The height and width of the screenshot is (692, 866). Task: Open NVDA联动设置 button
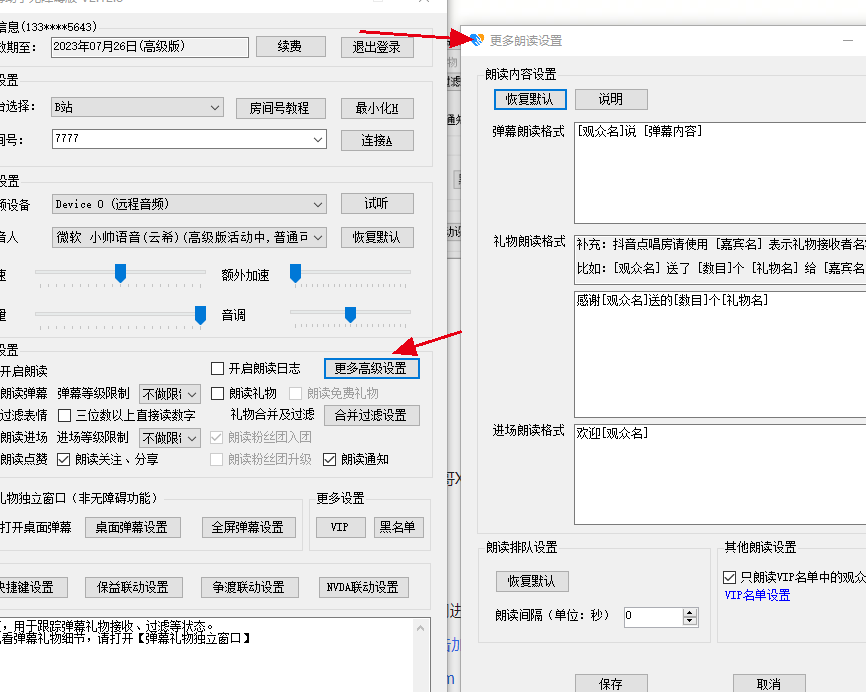363,588
